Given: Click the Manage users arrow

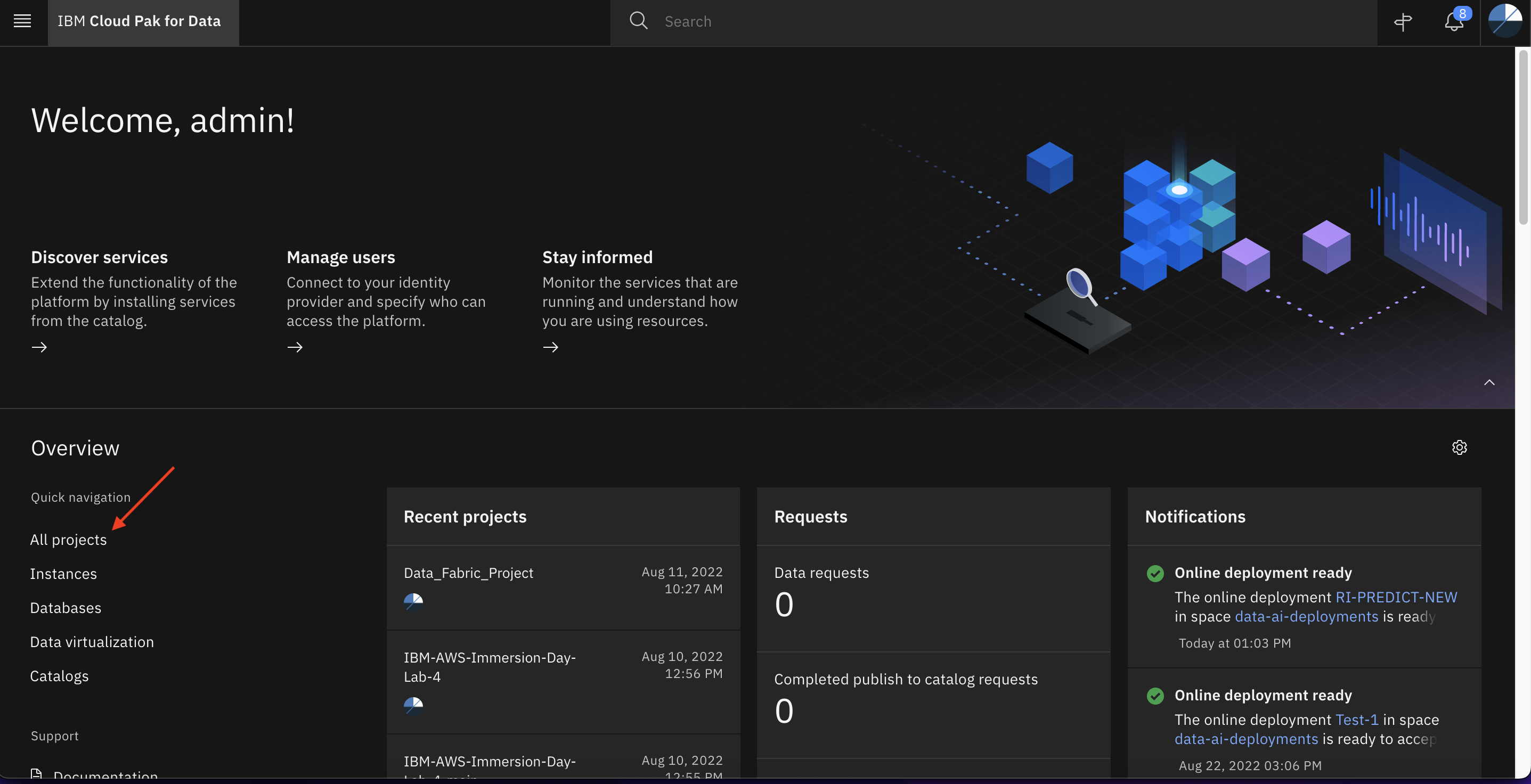Looking at the screenshot, I should [x=295, y=347].
